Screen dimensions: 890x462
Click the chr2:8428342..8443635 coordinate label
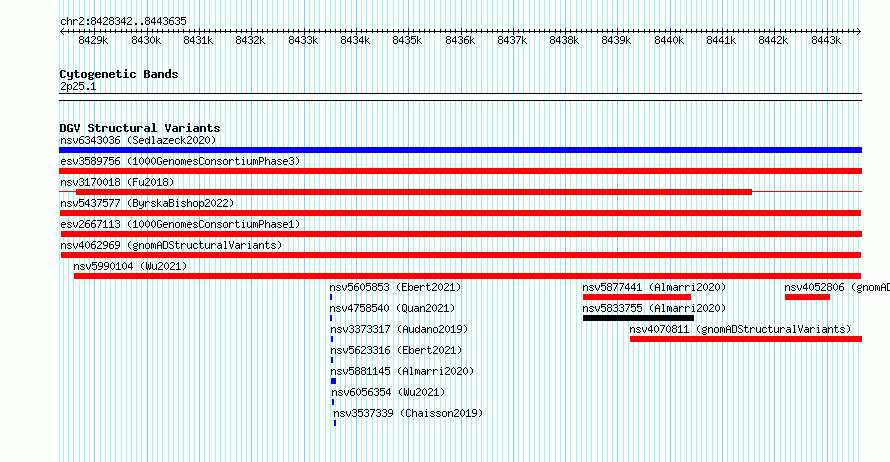123,21
